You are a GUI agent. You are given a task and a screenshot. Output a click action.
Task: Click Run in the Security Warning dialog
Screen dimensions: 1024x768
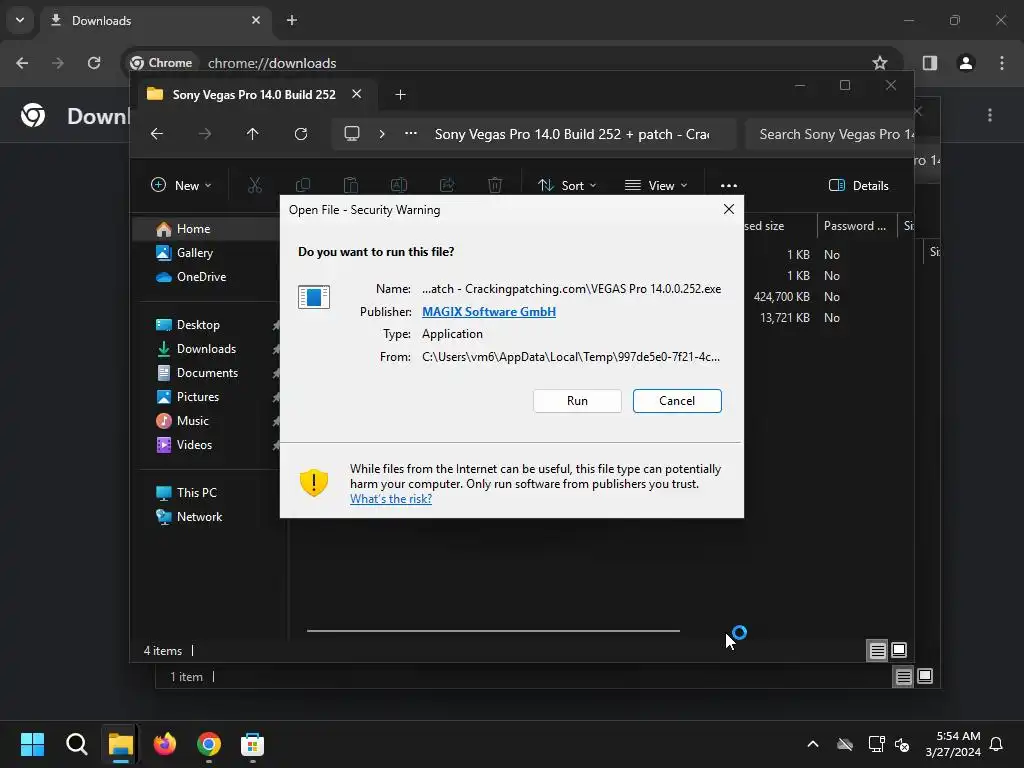577,401
